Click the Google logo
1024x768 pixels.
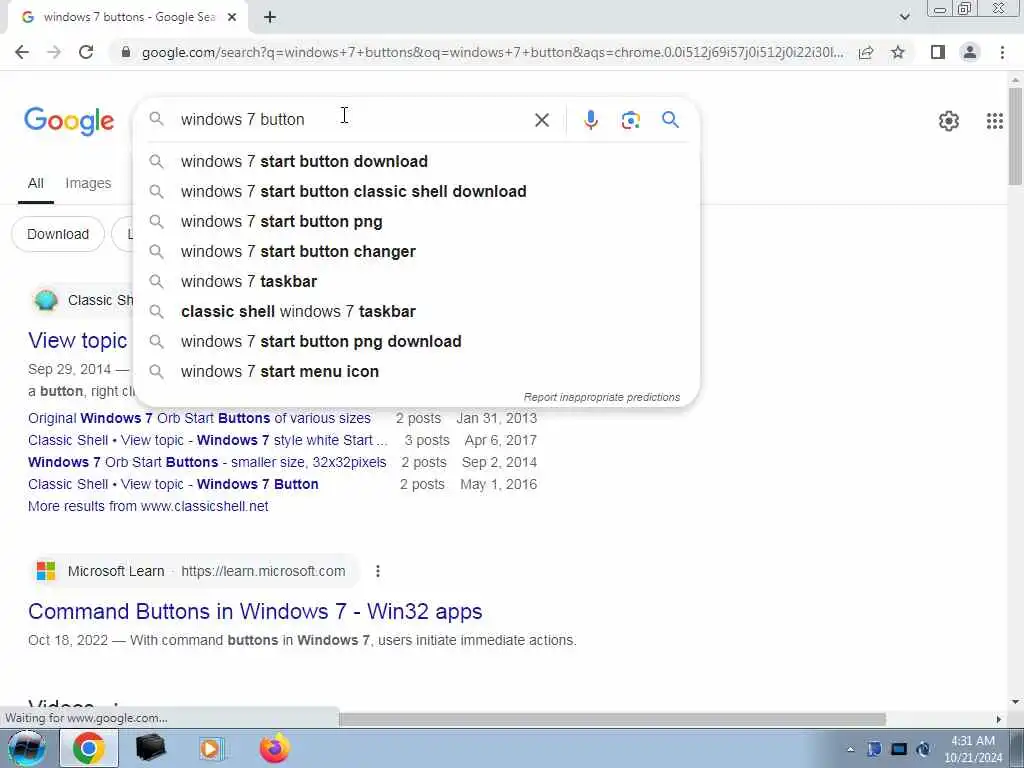tap(69, 121)
